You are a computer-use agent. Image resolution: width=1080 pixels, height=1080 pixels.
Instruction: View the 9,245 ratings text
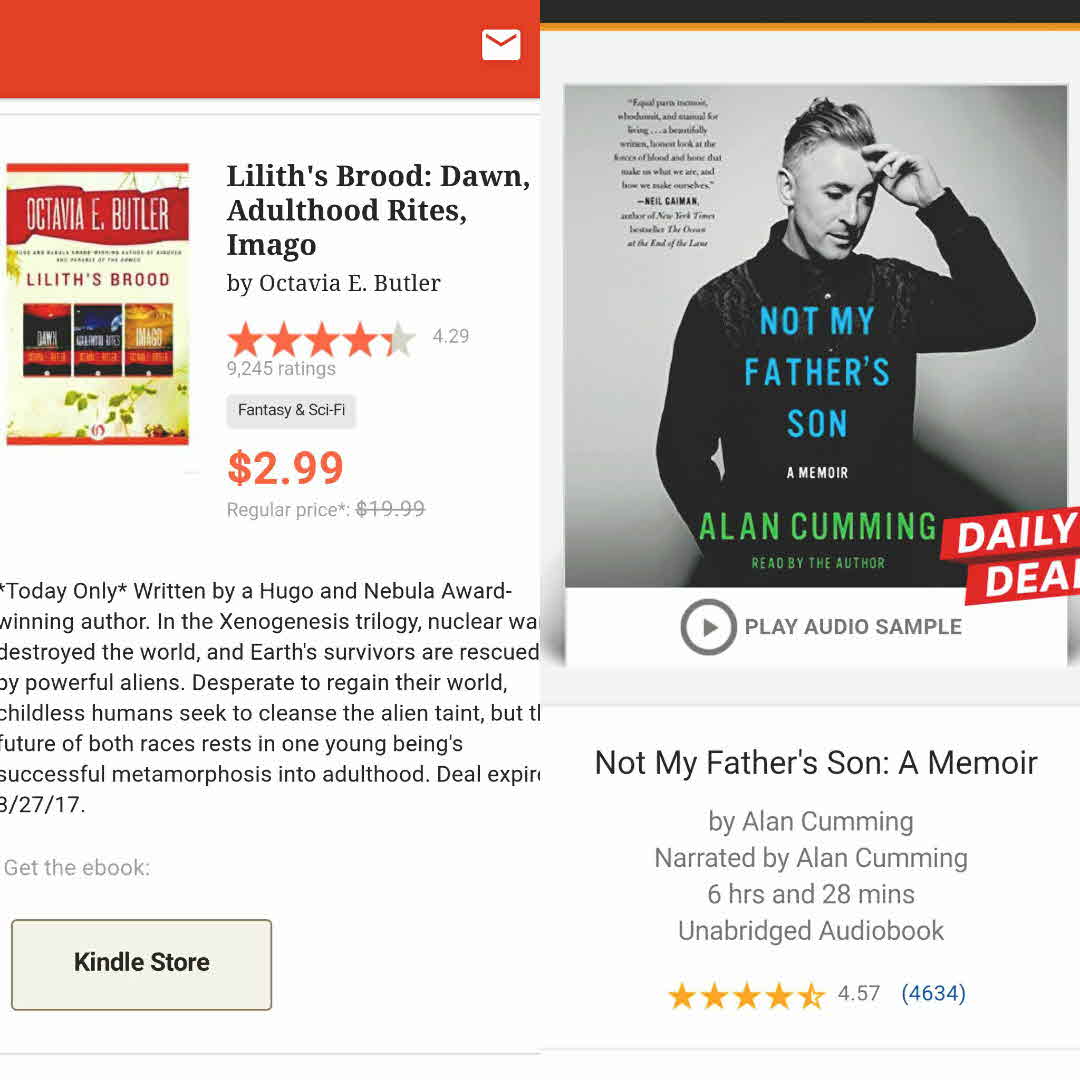coord(281,368)
